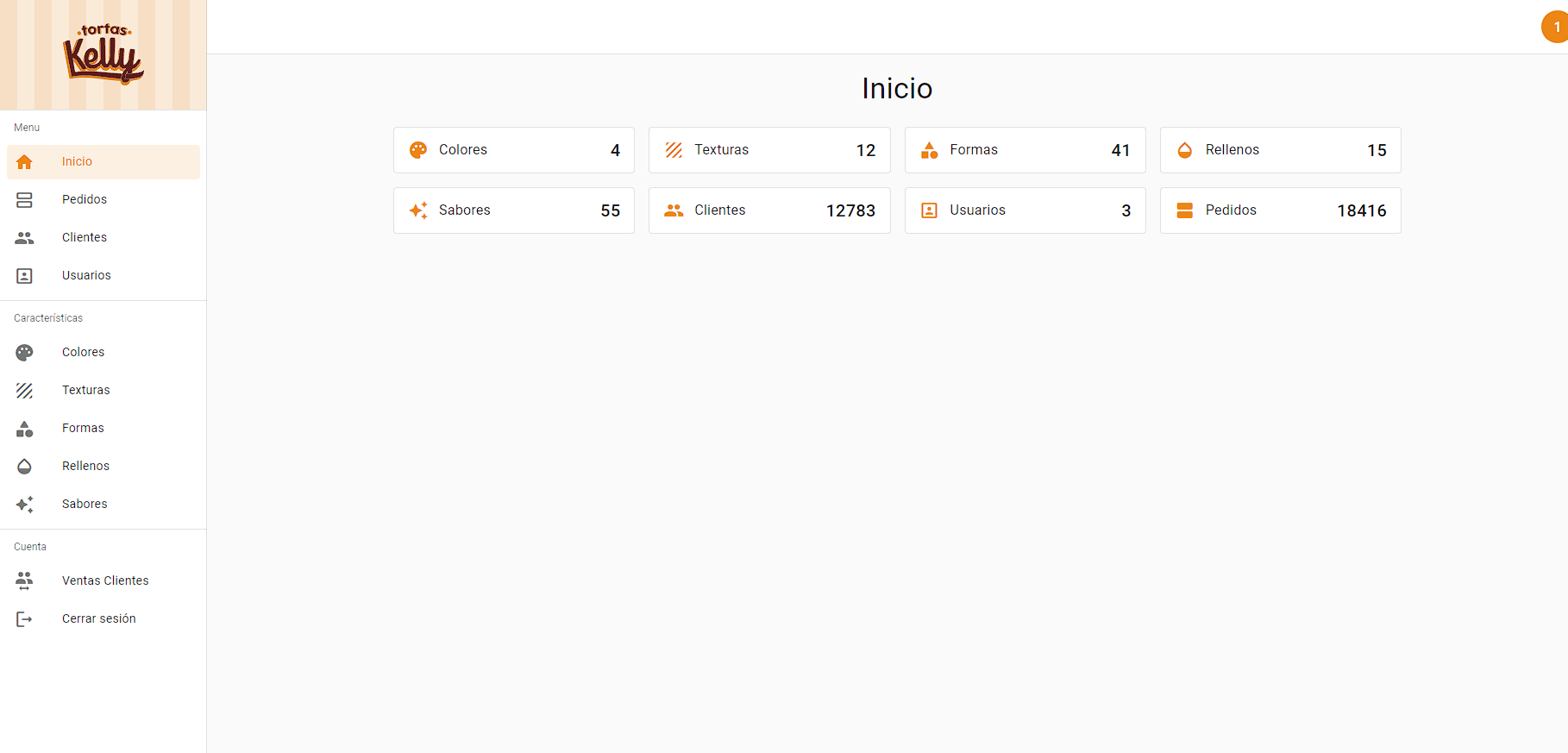Open the Colores summary card

click(x=513, y=150)
